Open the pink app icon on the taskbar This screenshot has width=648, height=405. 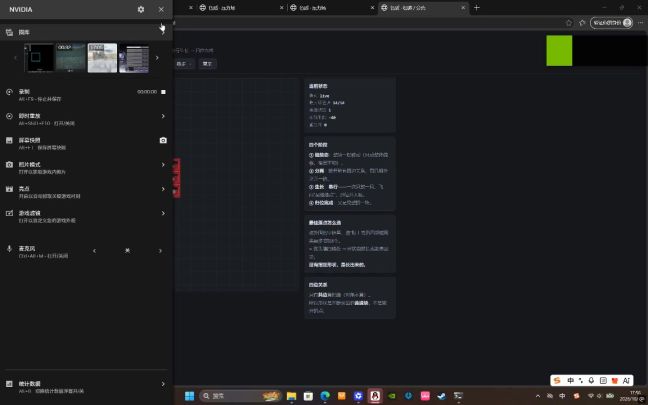pyautogui.click(x=425, y=396)
